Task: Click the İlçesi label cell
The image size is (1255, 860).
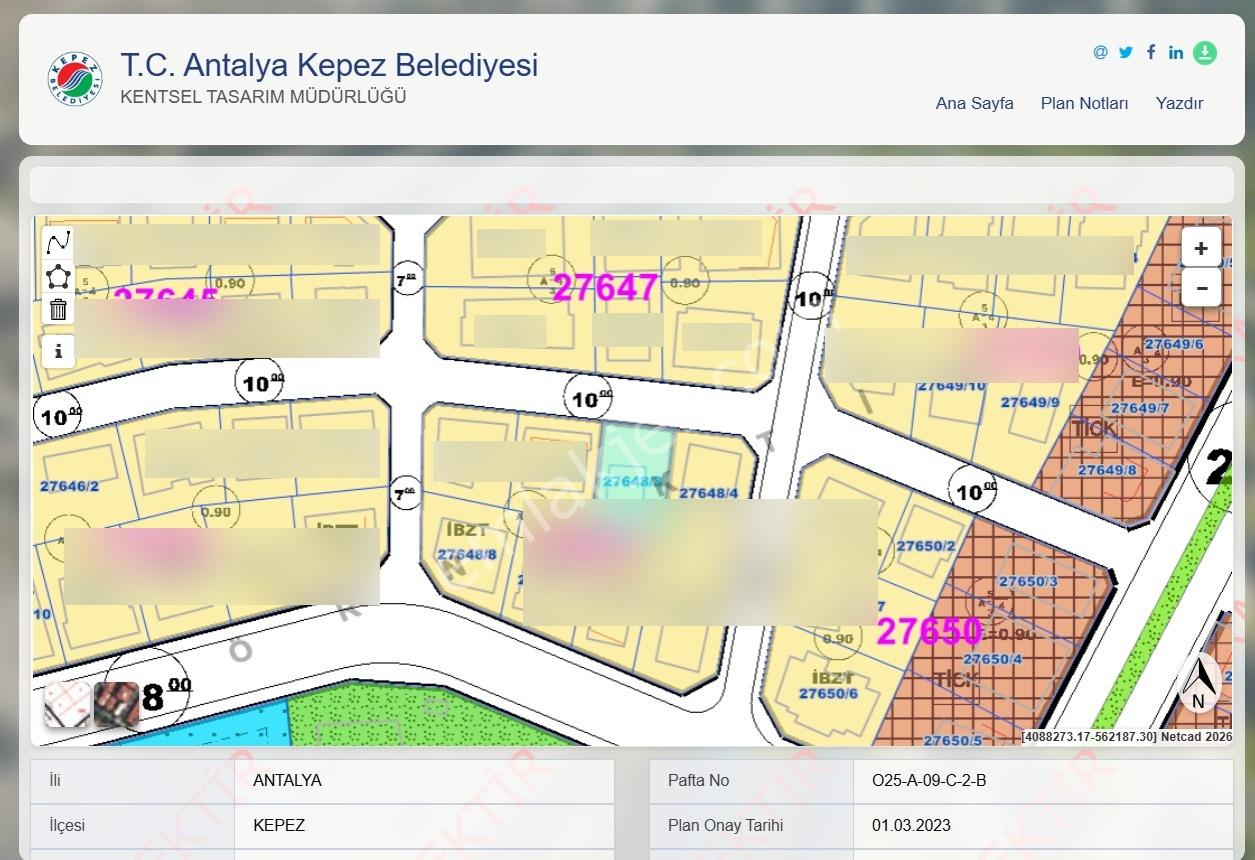Action: (x=133, y=826)
